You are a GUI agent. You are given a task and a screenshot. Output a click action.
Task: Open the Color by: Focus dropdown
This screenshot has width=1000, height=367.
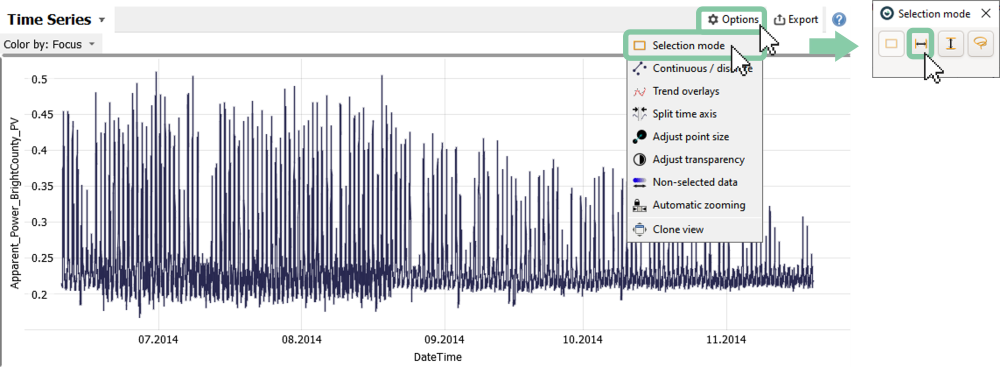pyautogui.click(x=50, y=45)
